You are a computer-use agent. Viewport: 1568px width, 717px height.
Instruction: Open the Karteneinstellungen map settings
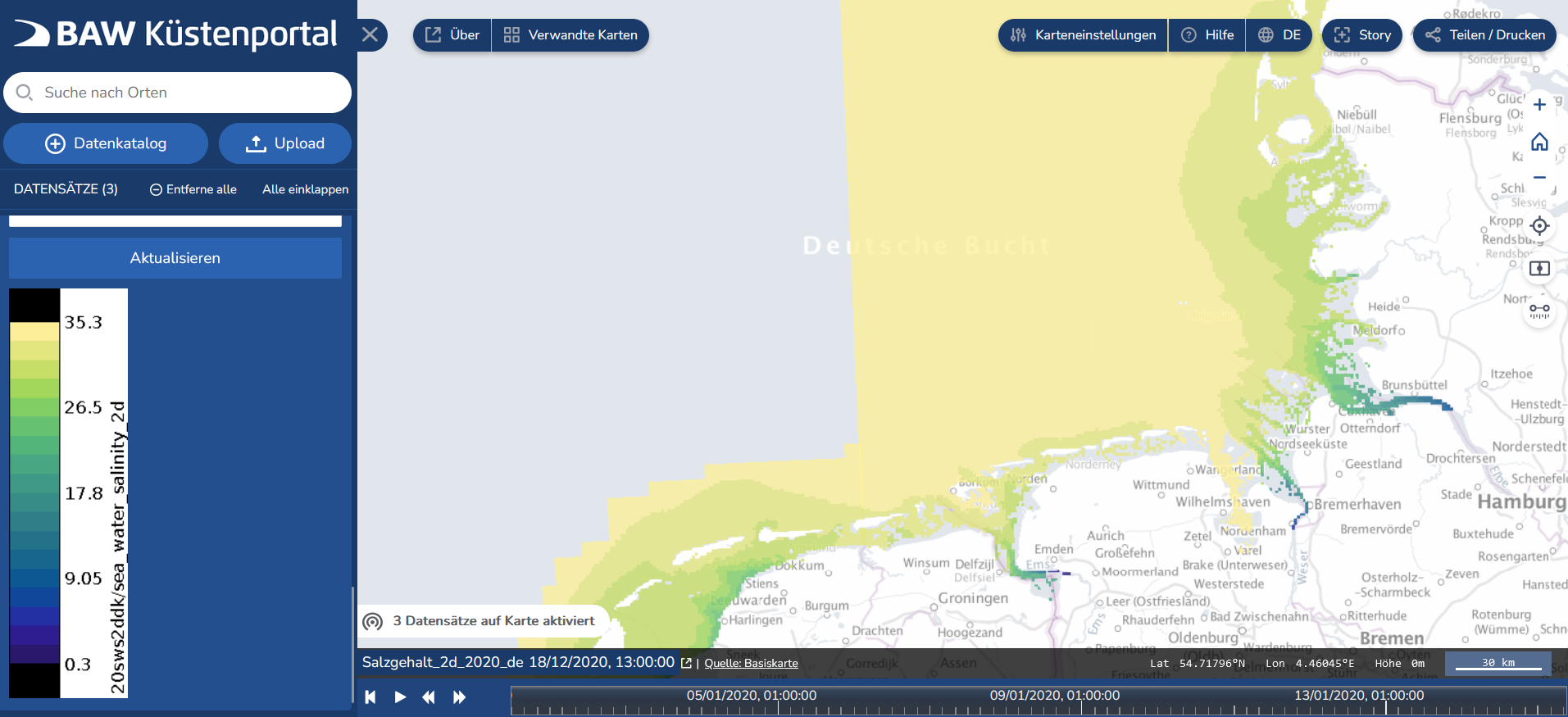[1083, 35]
